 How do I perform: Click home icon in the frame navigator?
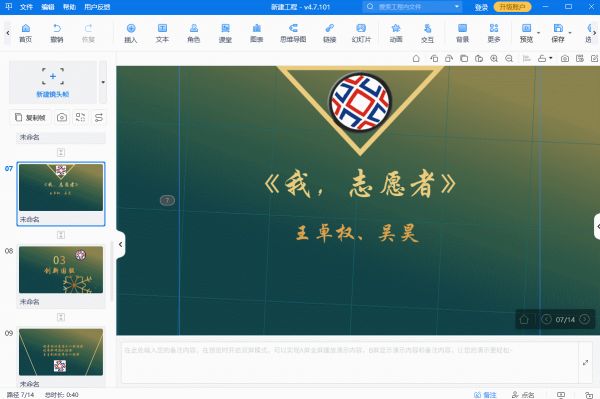(x=524, y=319)
